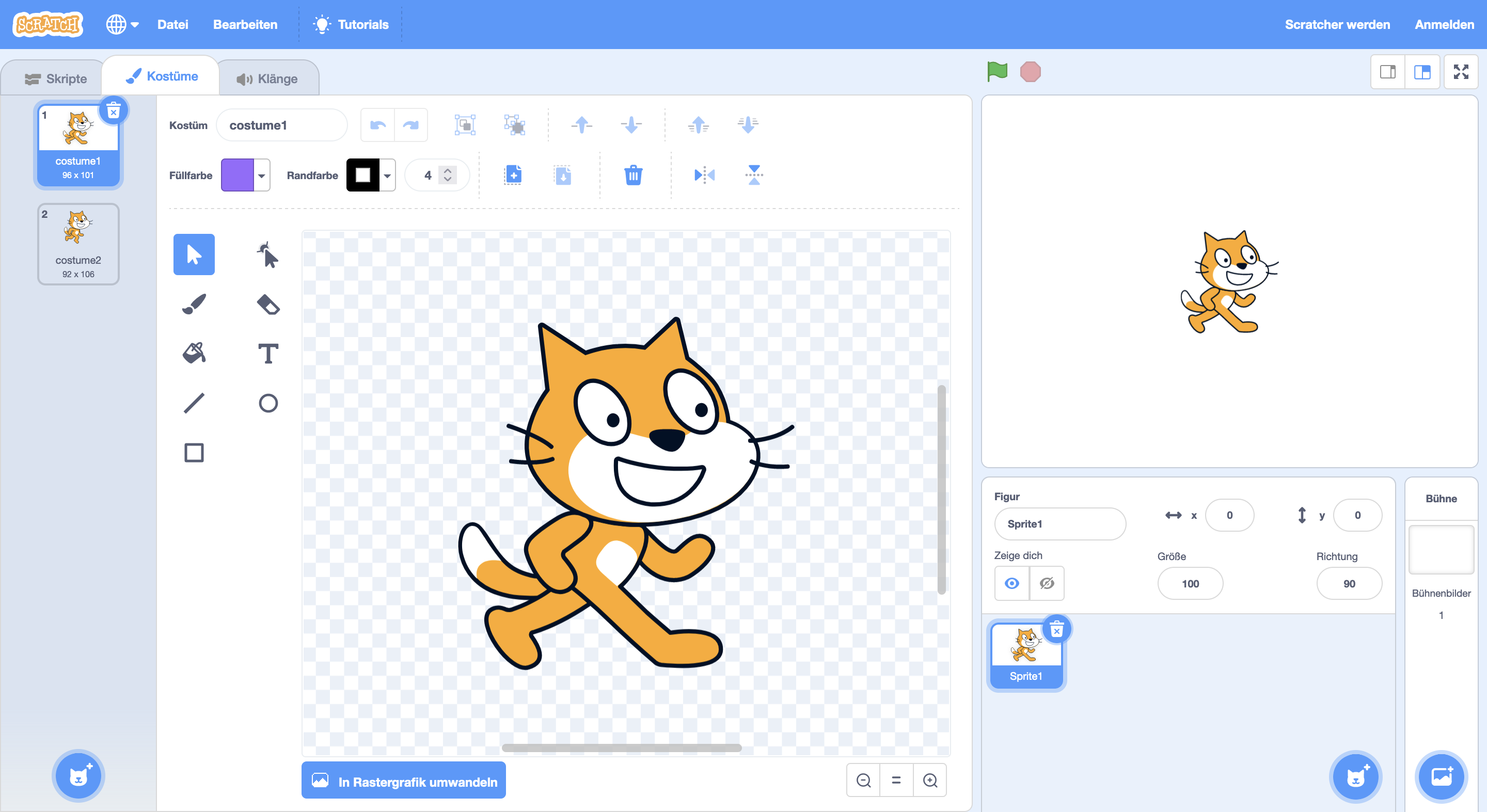1487x812 pixels.
Task: Select the Brush tool
Action: [x=194, y=304]
